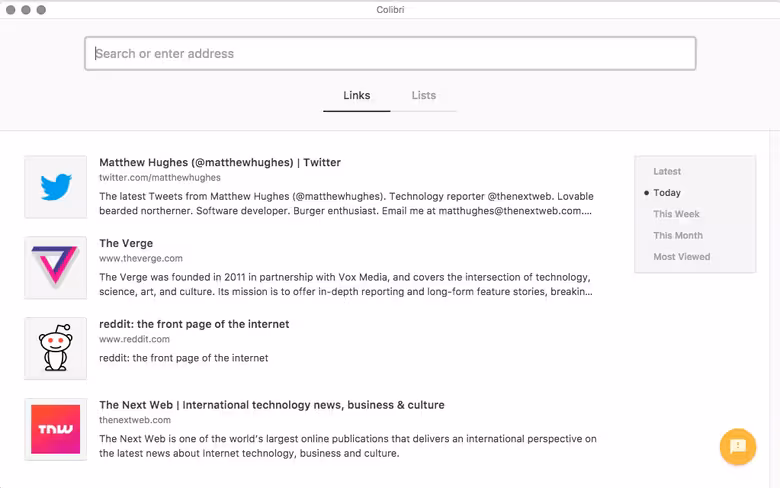Click the TNW logo thumbnail

55,429
